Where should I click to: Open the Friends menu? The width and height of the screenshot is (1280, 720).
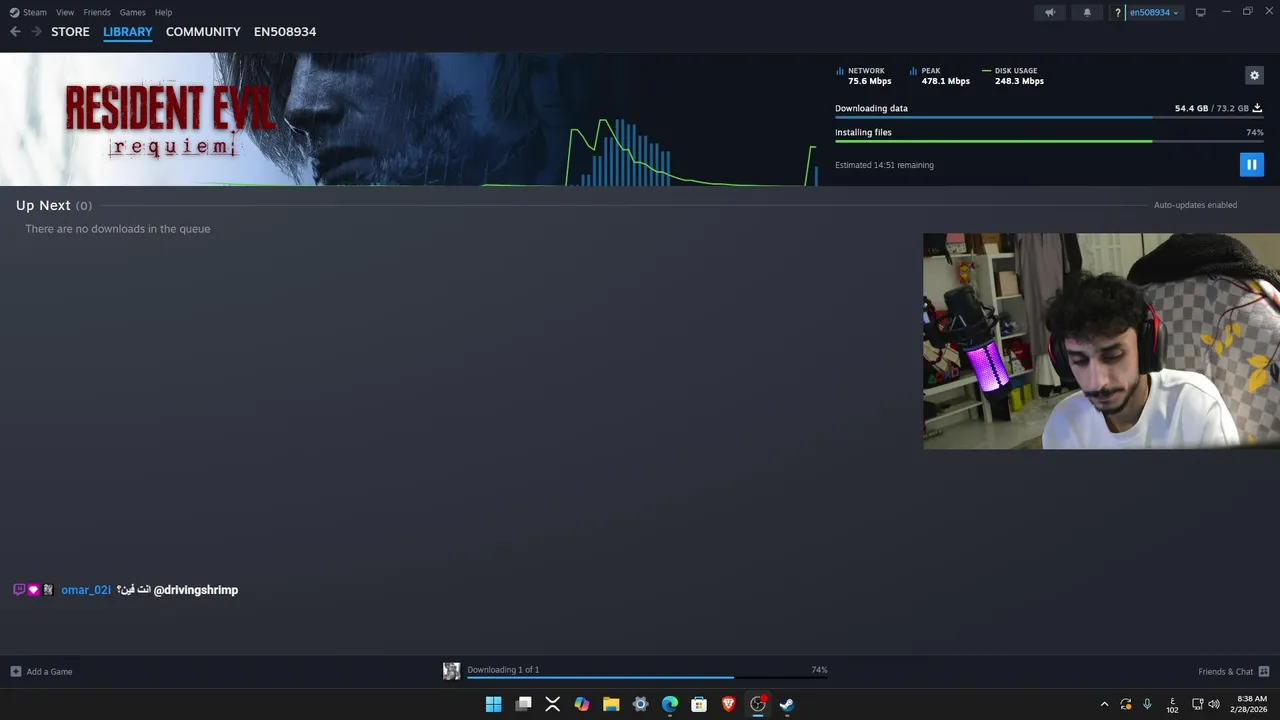97,12
